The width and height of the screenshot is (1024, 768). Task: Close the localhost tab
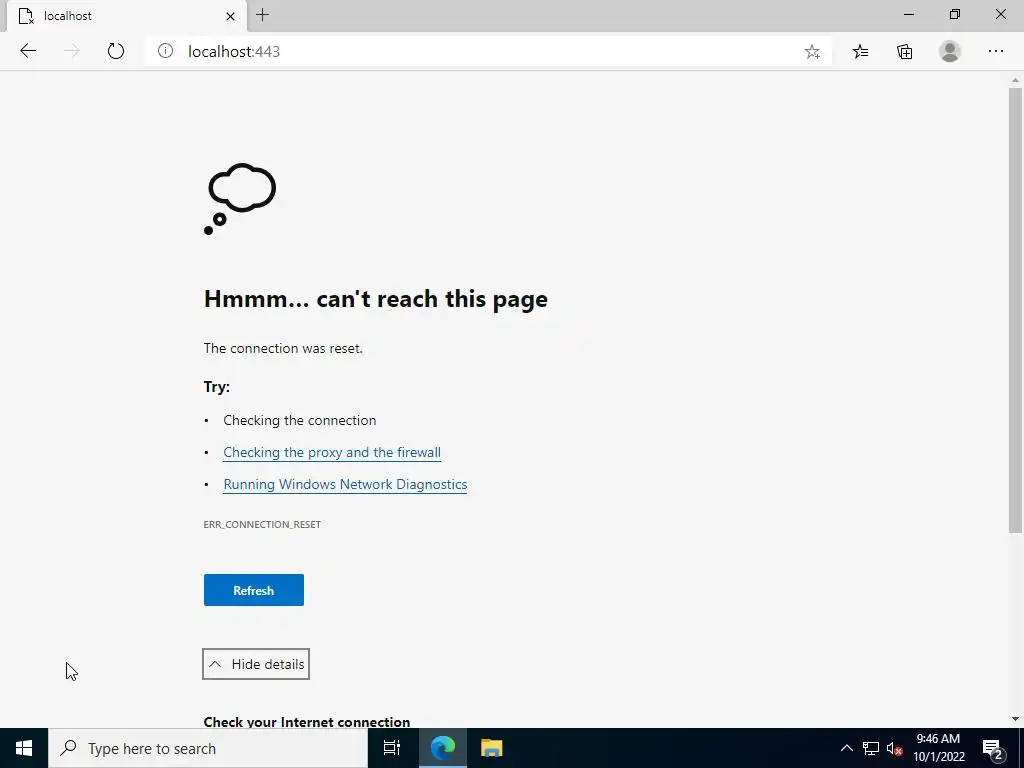click(x=230, y=16)
